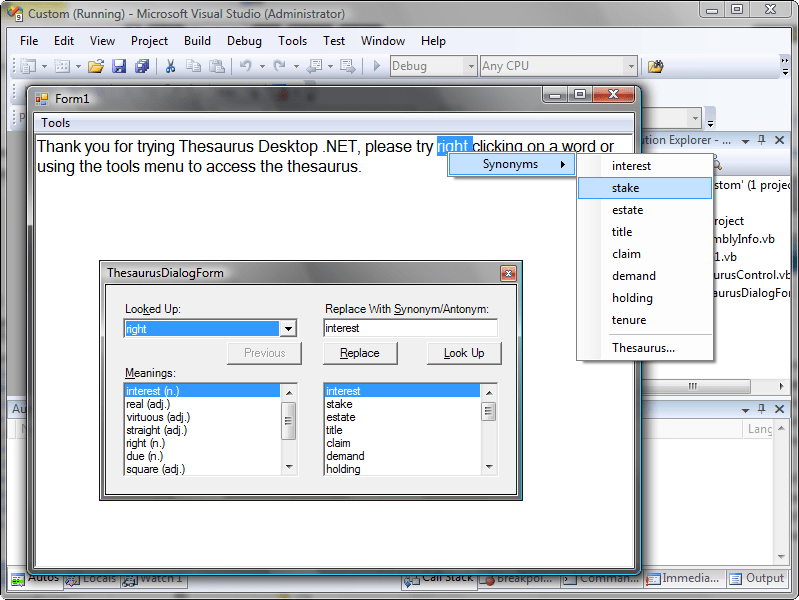
Task: Click the Start Debugging play icon
Action: click(x=377, y=66)
